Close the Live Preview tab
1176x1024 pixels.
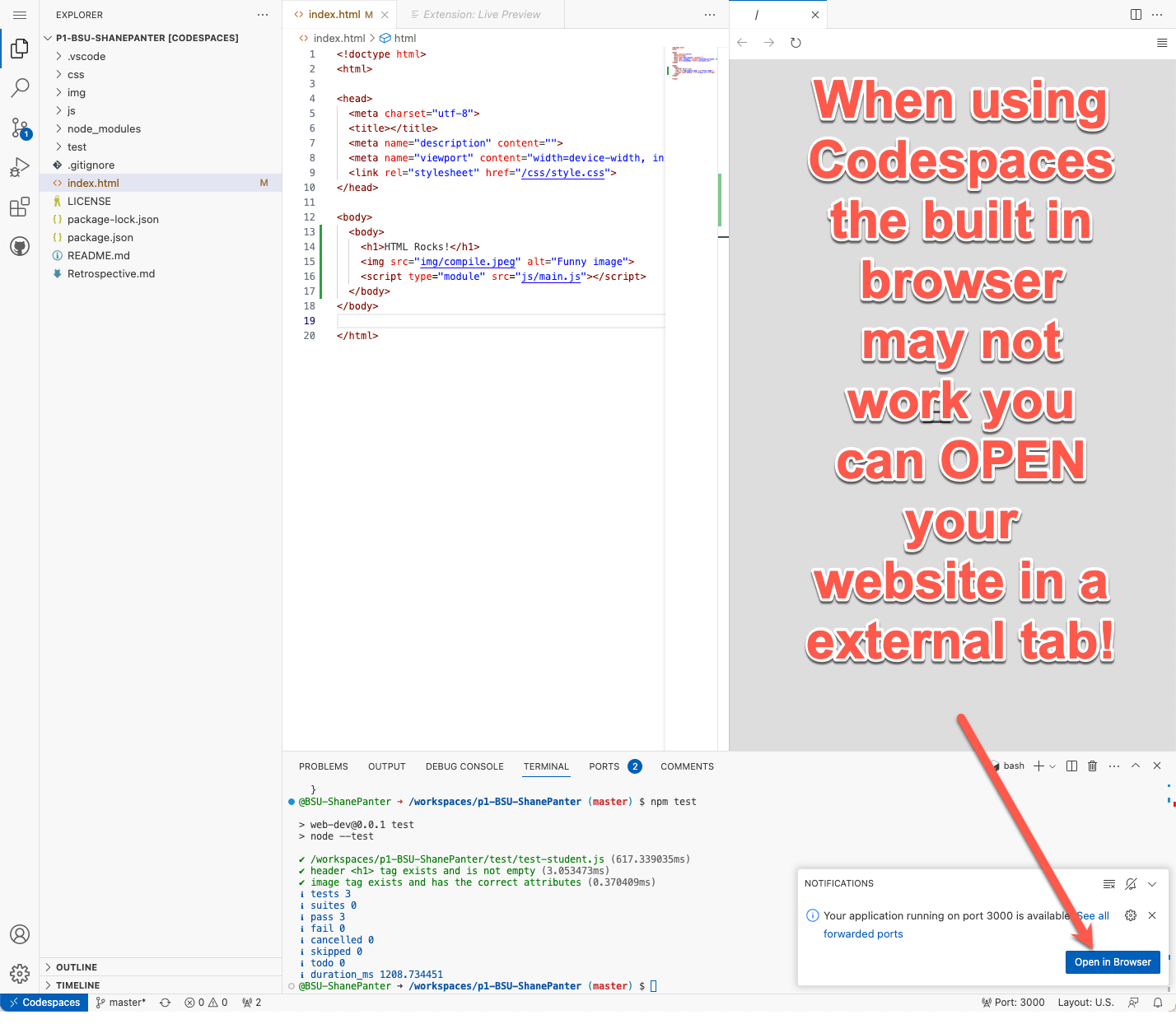click(815, 15)
